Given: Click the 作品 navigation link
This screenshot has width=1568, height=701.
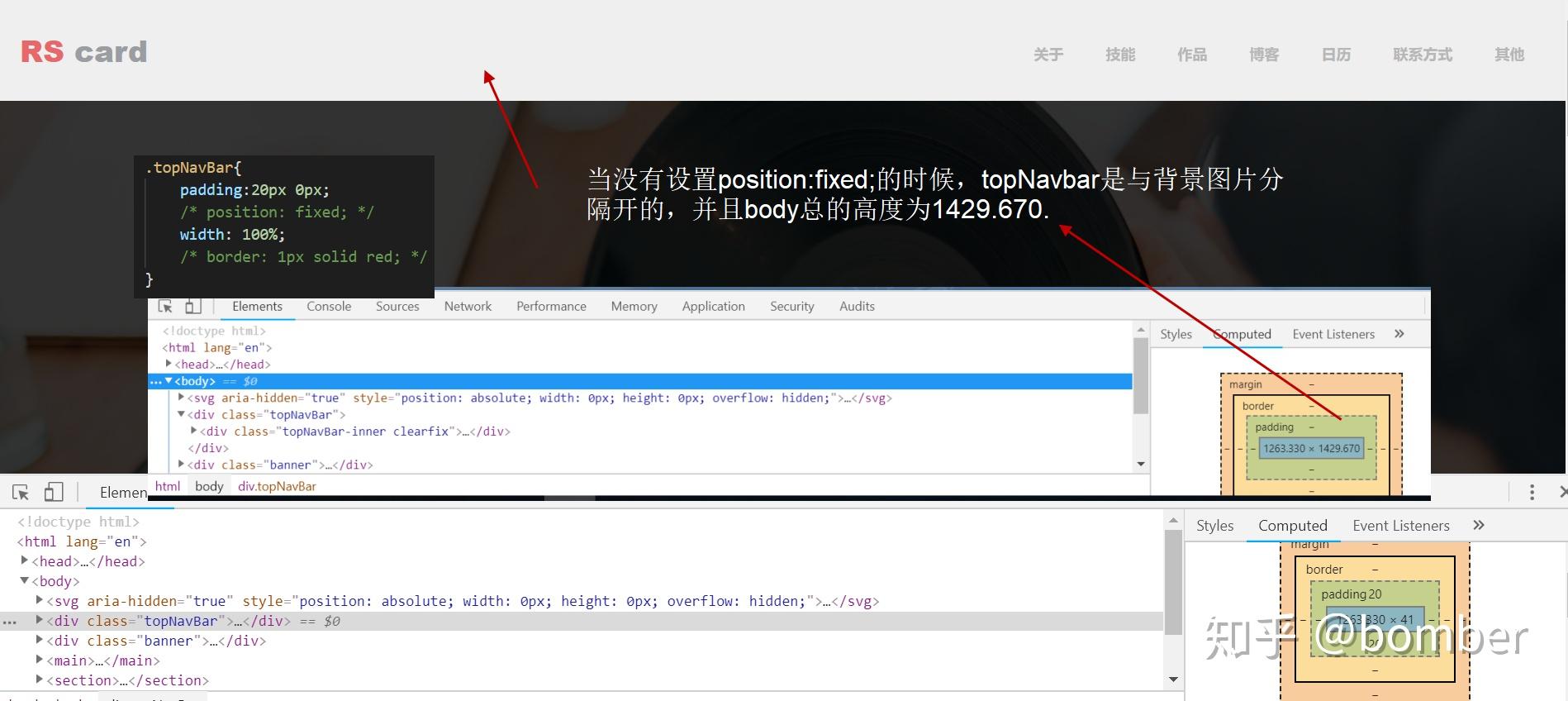Looking at the screenshot, I should pyautogui.click(x=1192, y=55).
